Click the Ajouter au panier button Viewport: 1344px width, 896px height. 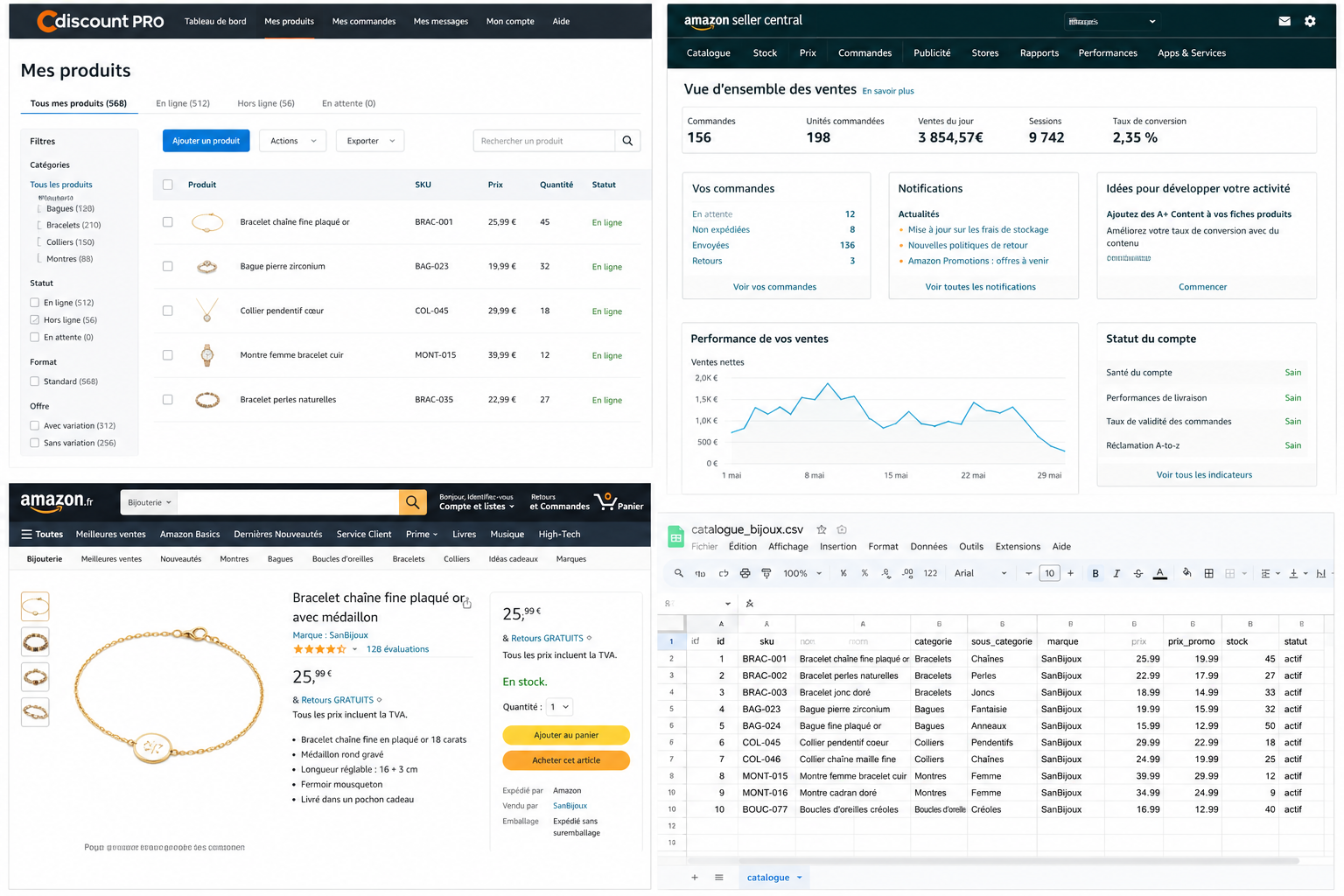566,735
